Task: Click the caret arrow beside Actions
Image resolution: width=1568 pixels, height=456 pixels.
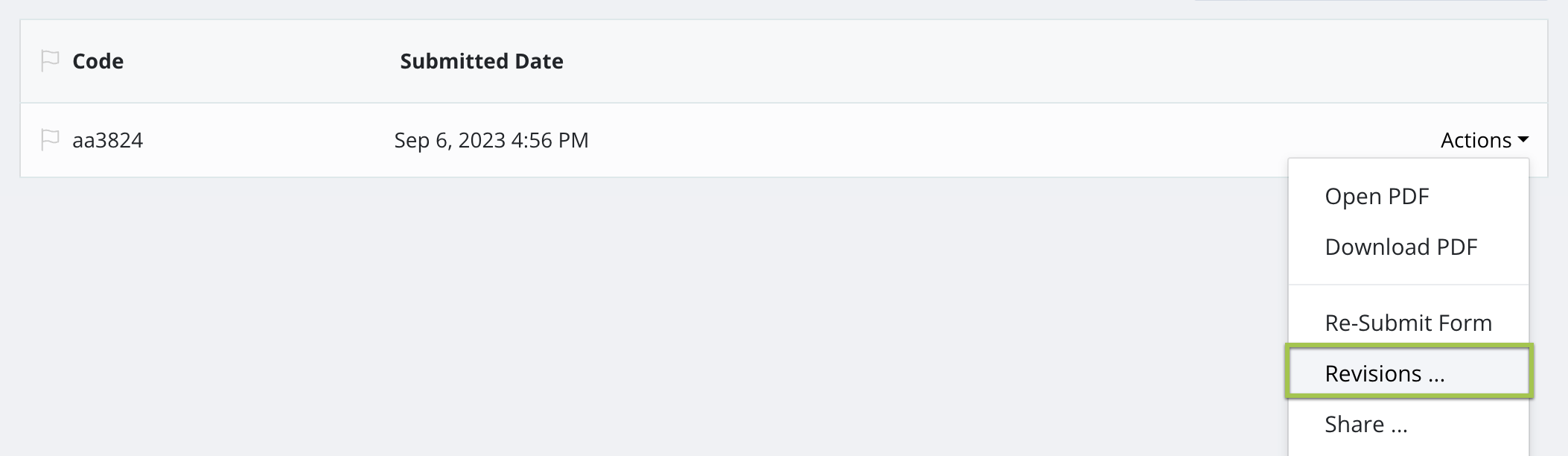Action: [1523, 139]
